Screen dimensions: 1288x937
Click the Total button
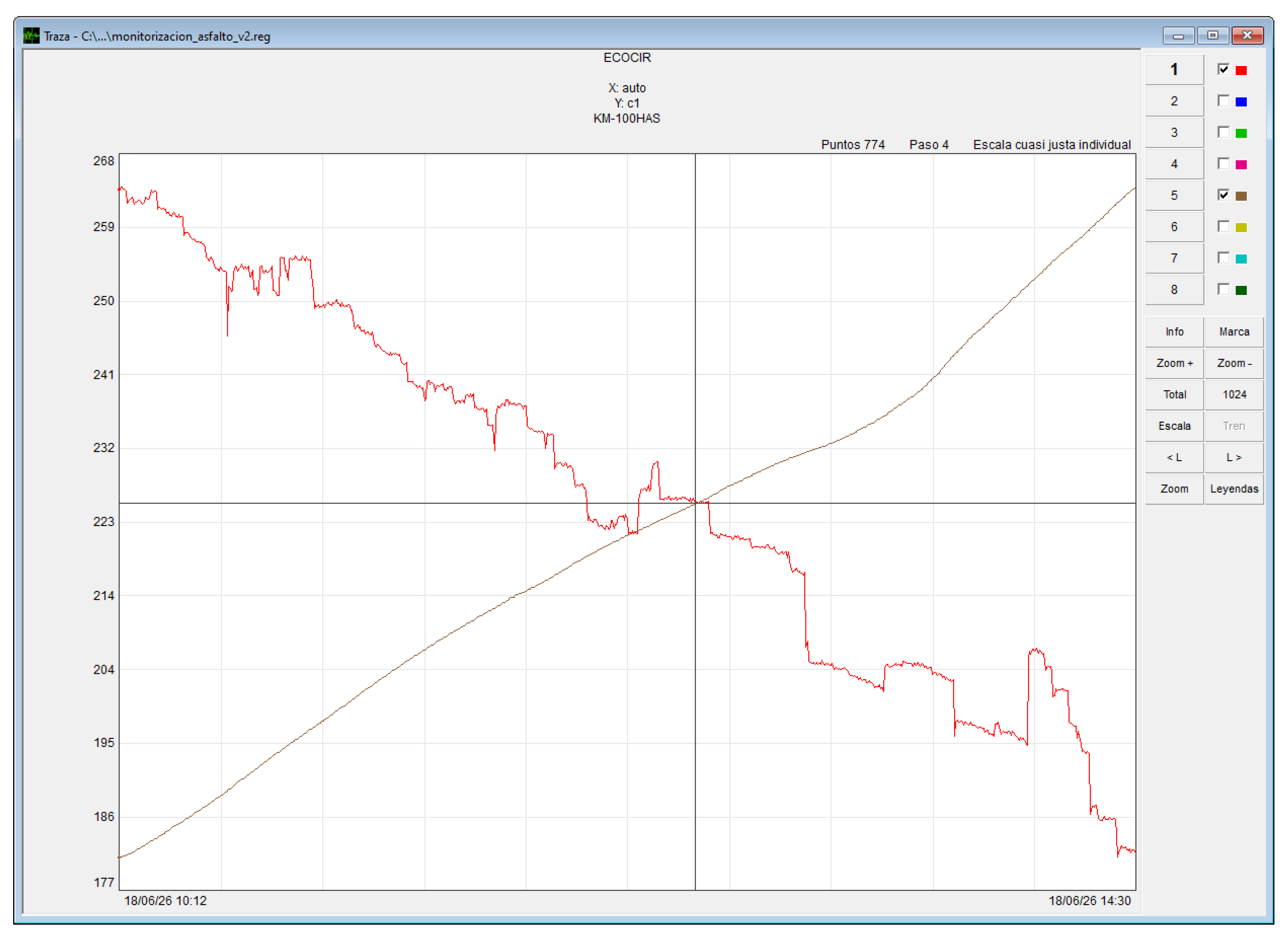coord(1174,394)
